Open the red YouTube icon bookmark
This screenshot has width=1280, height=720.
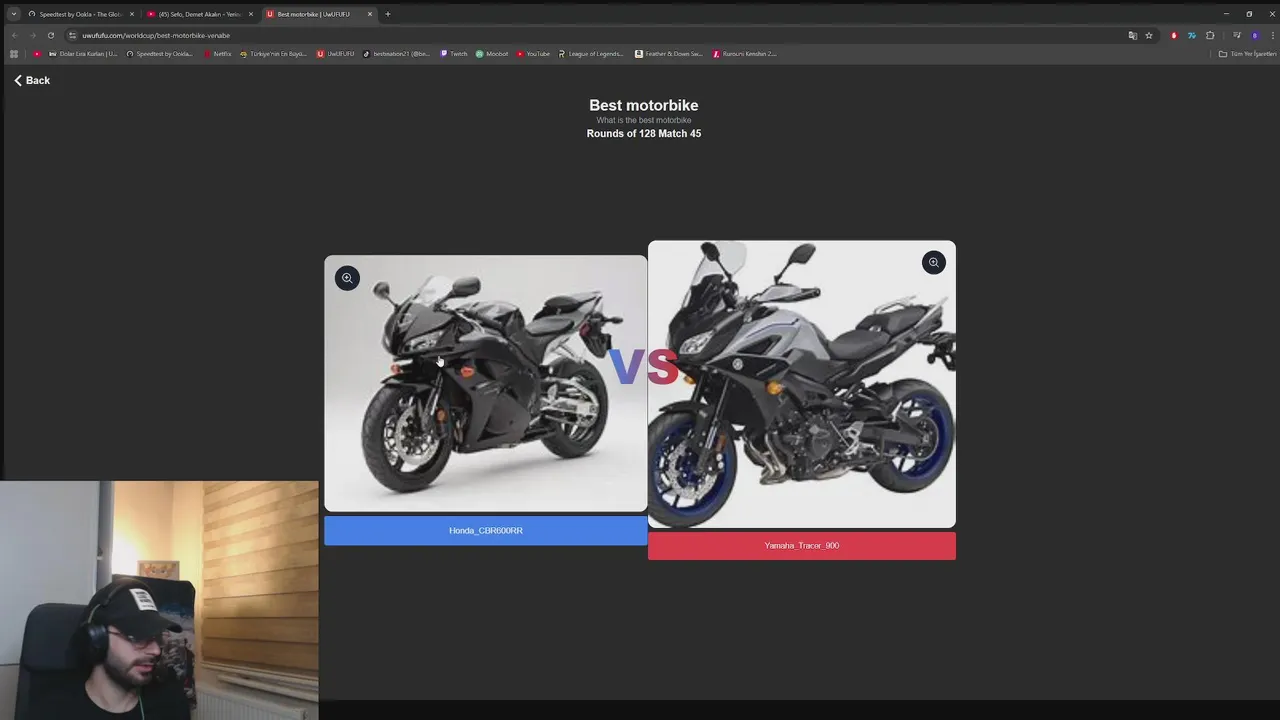pos(37,54)
